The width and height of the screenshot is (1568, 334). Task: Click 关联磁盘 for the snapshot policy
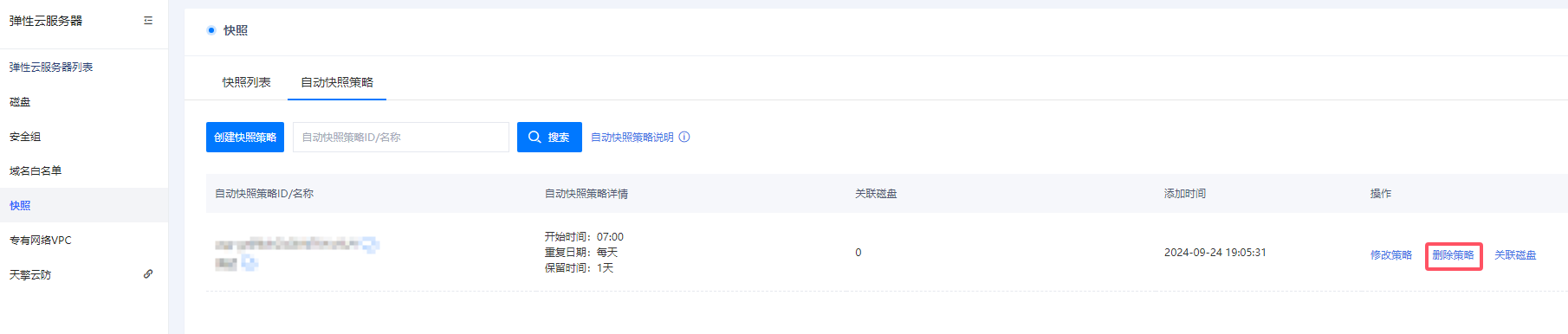1515,255
